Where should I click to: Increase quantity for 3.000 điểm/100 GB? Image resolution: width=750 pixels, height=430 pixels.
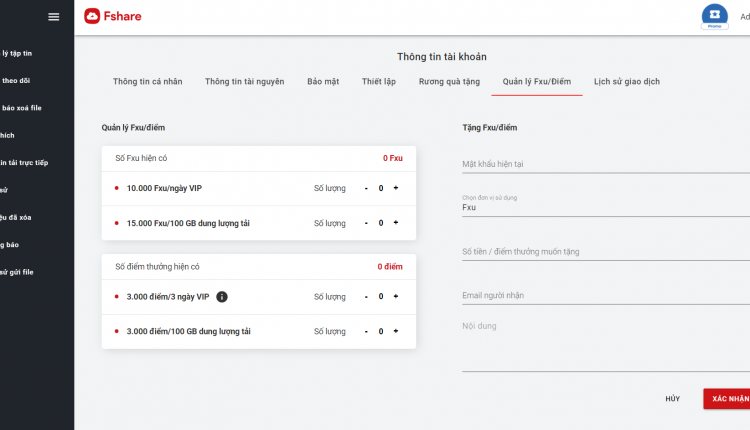(x=396, y=331)
